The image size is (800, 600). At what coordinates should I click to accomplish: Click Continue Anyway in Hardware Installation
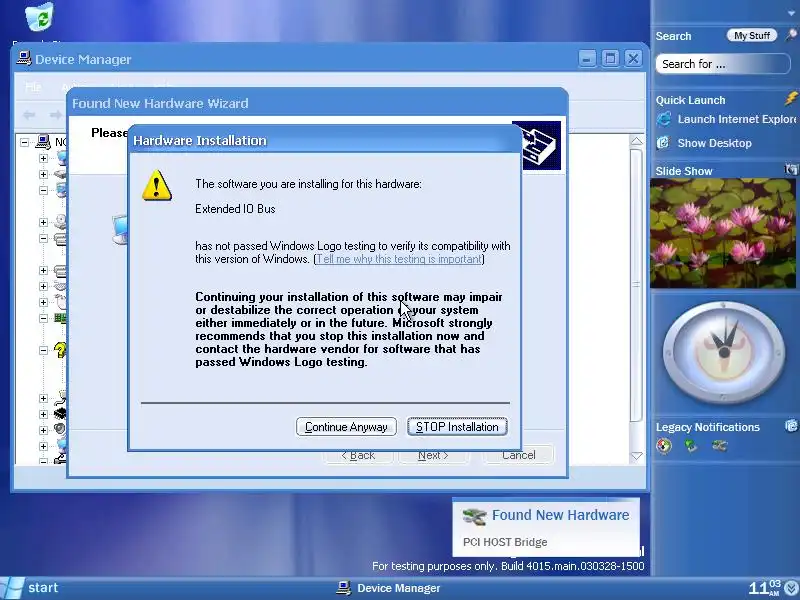(x=346, y=427)
